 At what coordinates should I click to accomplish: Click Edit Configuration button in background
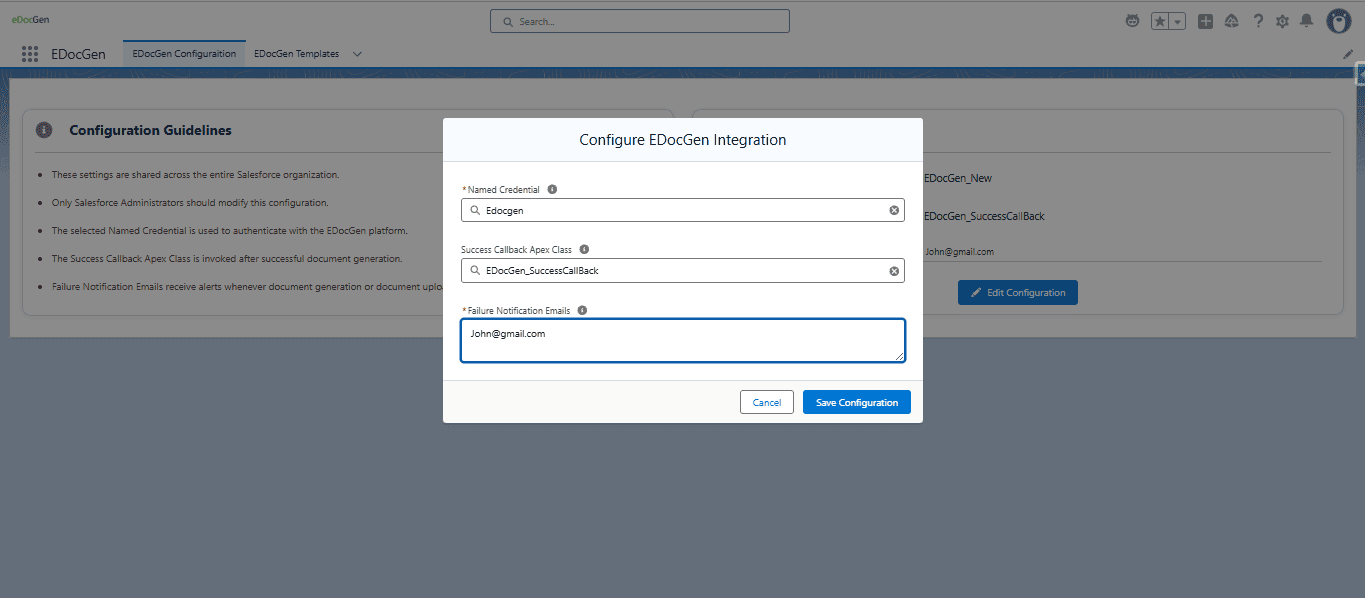click(1018, 293)
